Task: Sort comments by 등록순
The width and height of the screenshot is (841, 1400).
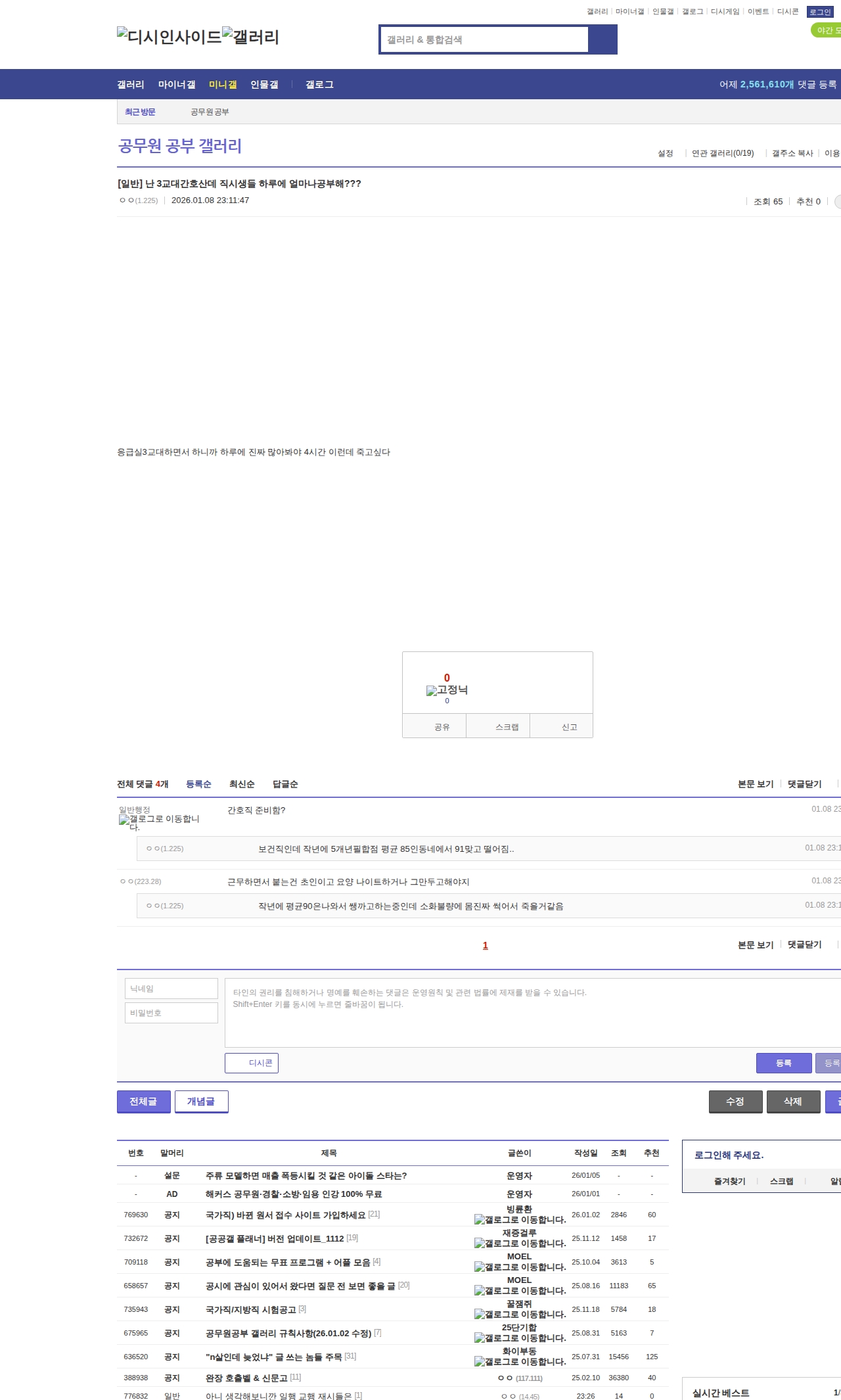Action: point(198,784)
